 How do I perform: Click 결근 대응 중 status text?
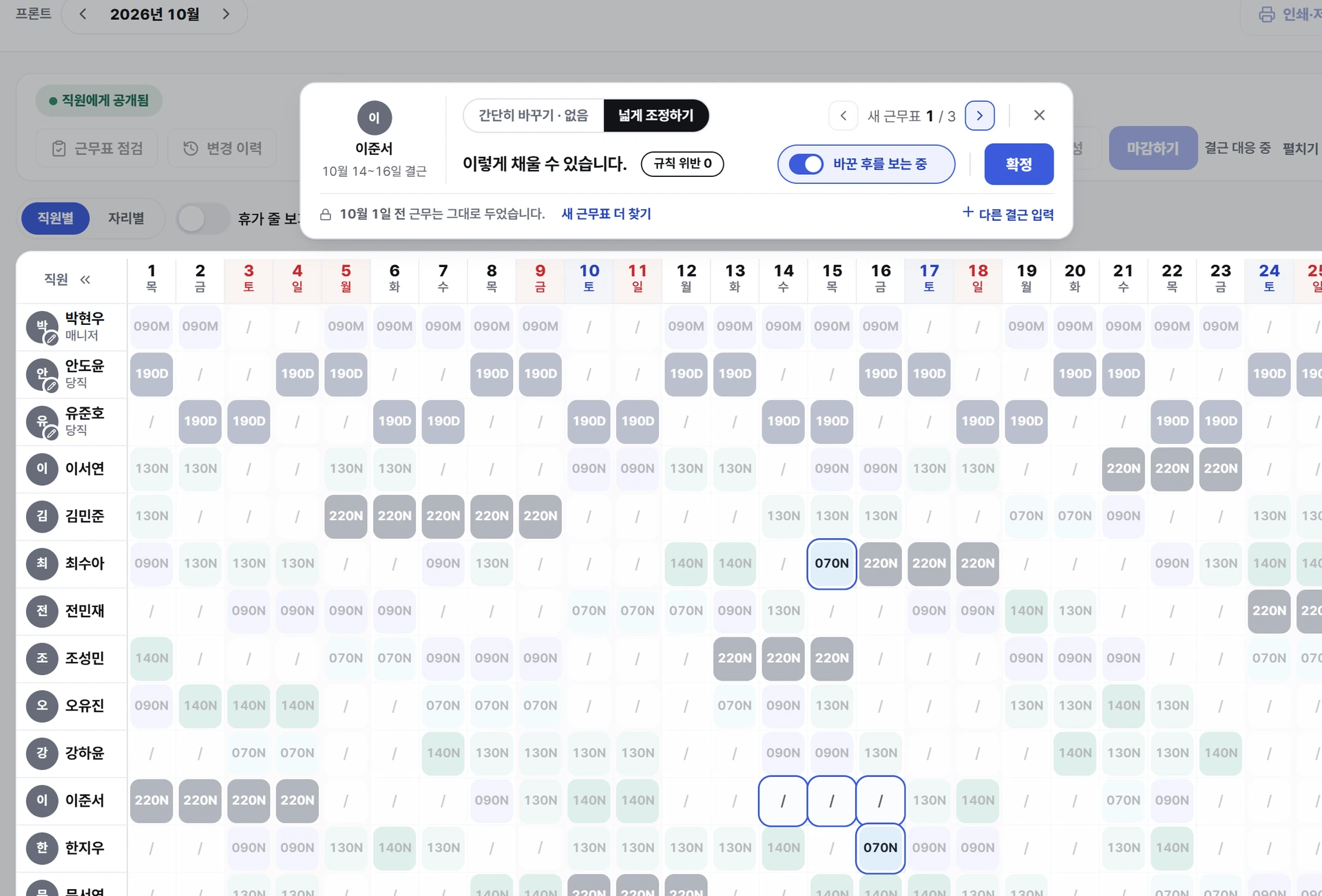[x=1237, y=148]
